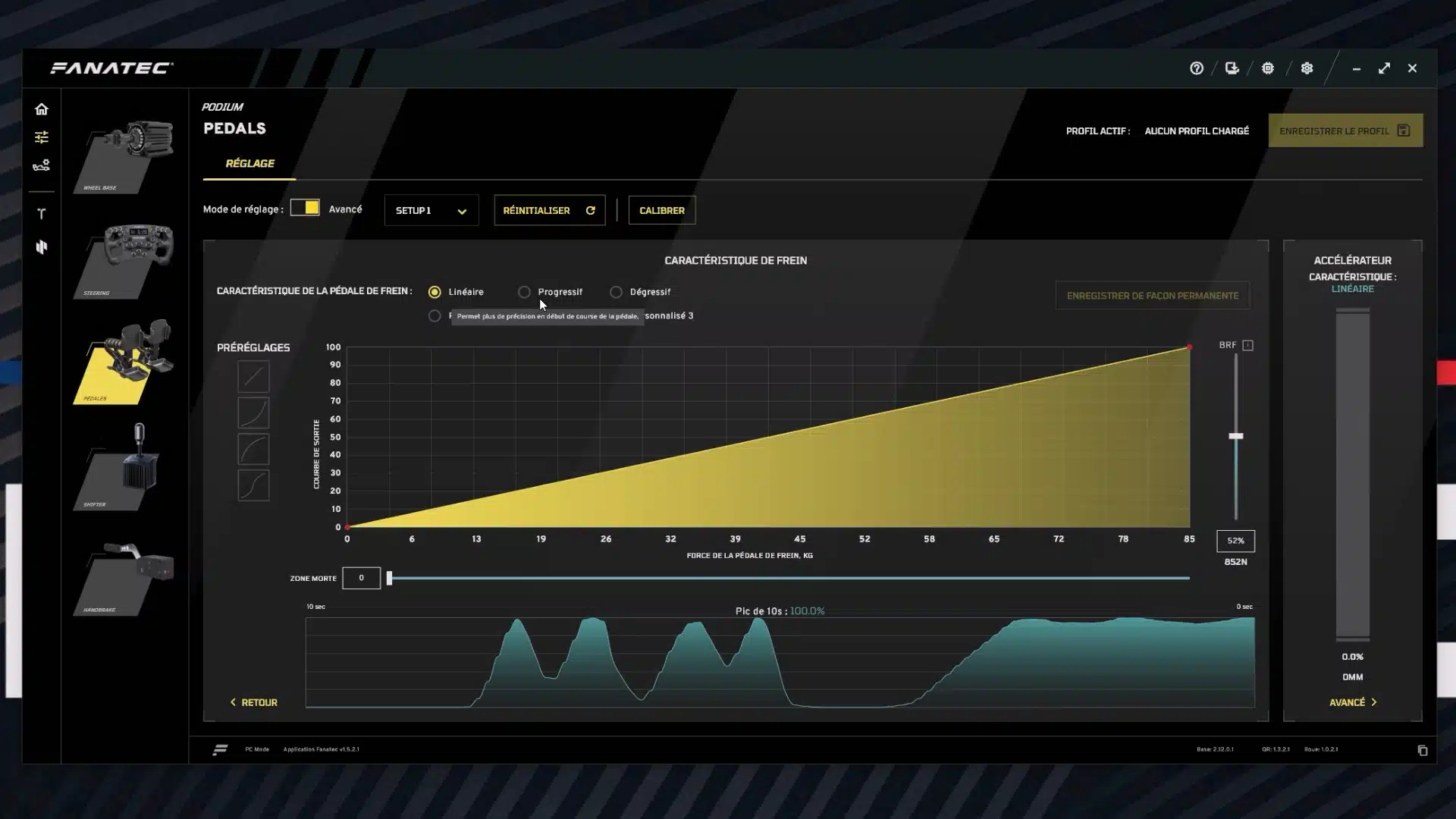The height and width of the screenshot is (819, 1456).
Task: Select the Handbrake device thumbnail
Action: point(124,578)
